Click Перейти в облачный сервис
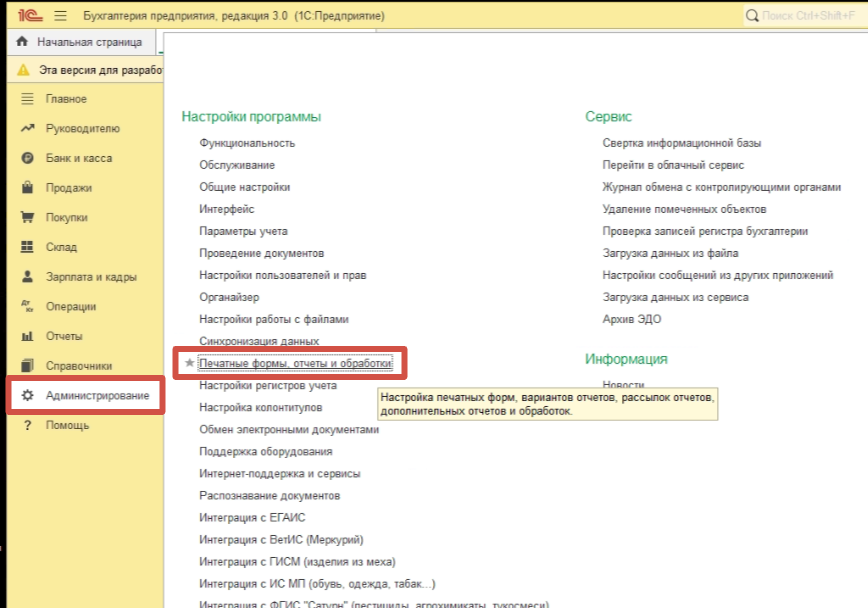The image size is (868, 608). (673, 165)
